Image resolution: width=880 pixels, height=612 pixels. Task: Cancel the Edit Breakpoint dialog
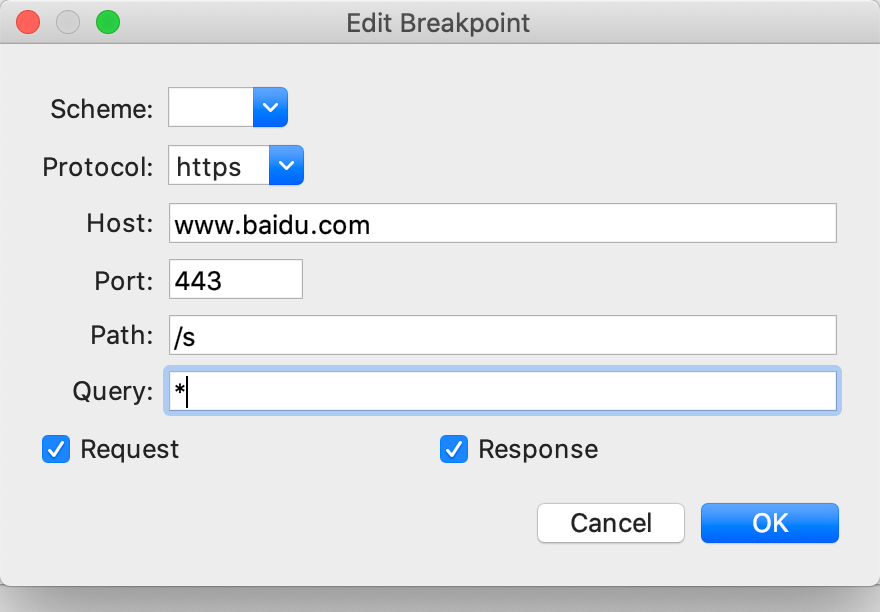pyautogui.click(x=611, y=523)
